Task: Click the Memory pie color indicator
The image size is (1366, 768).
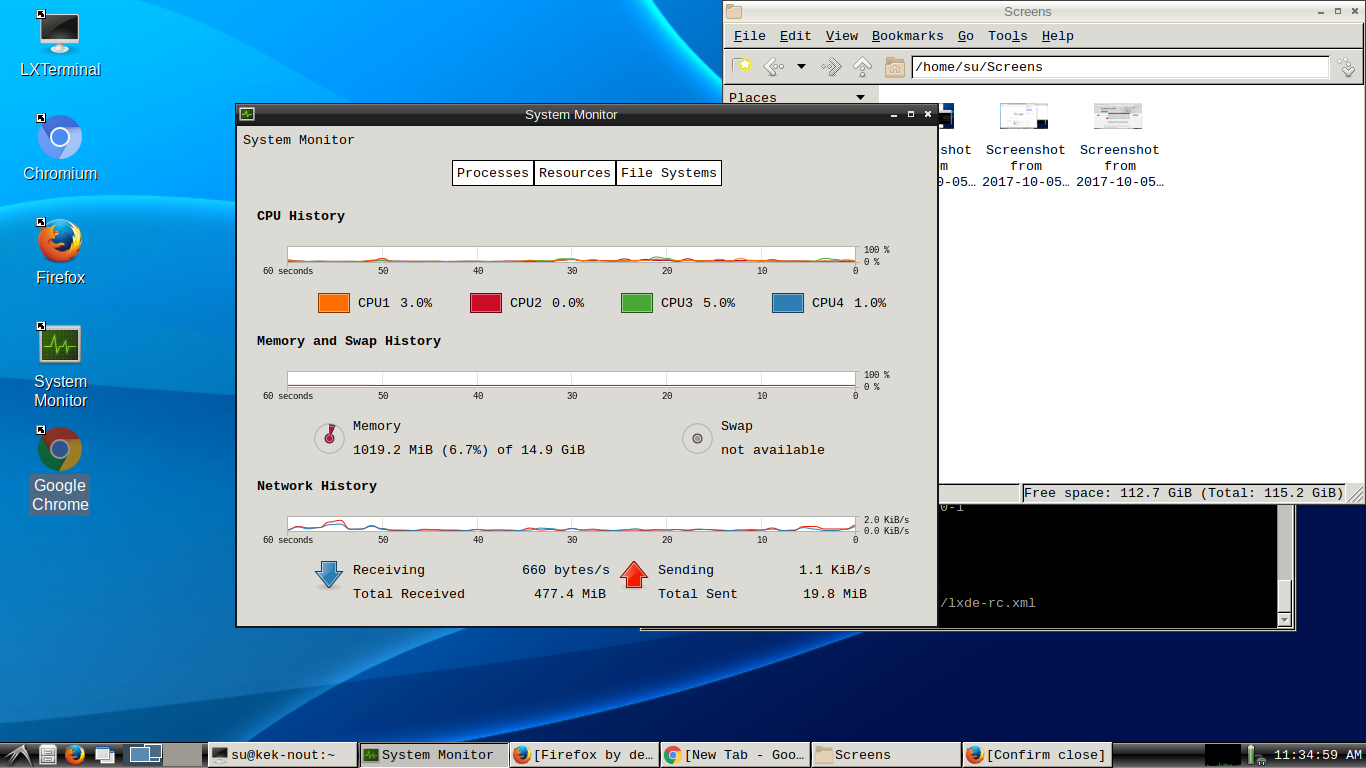Action: tap(330, 438)
